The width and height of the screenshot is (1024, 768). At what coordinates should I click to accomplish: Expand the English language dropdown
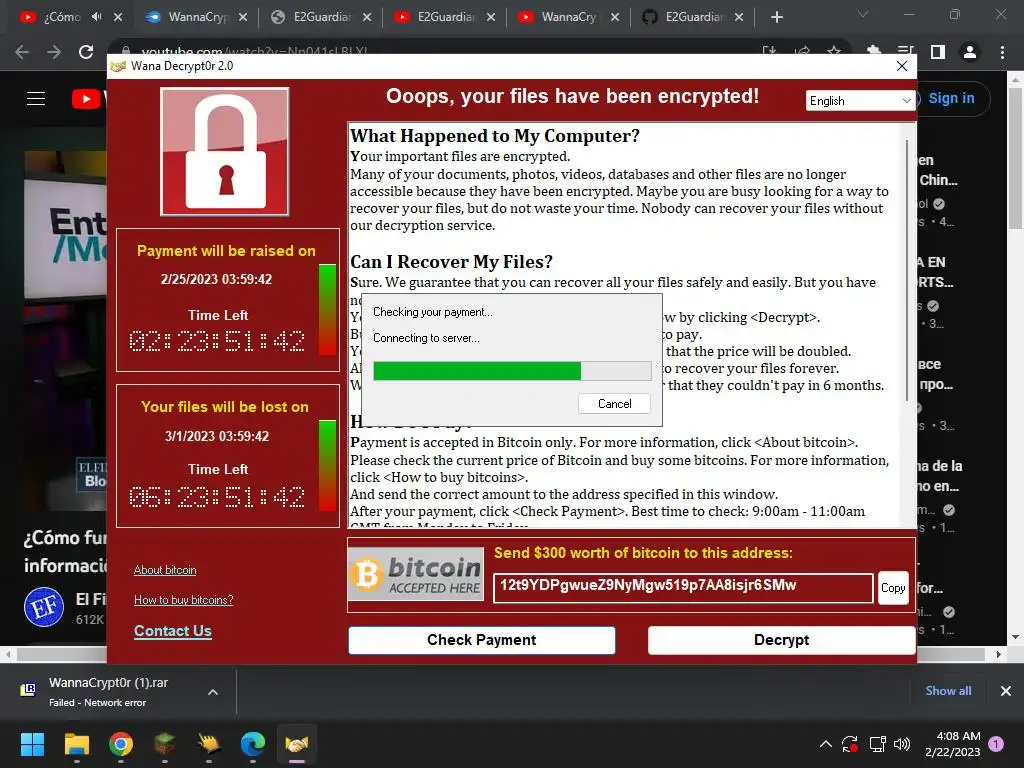(x=859, y=101)
